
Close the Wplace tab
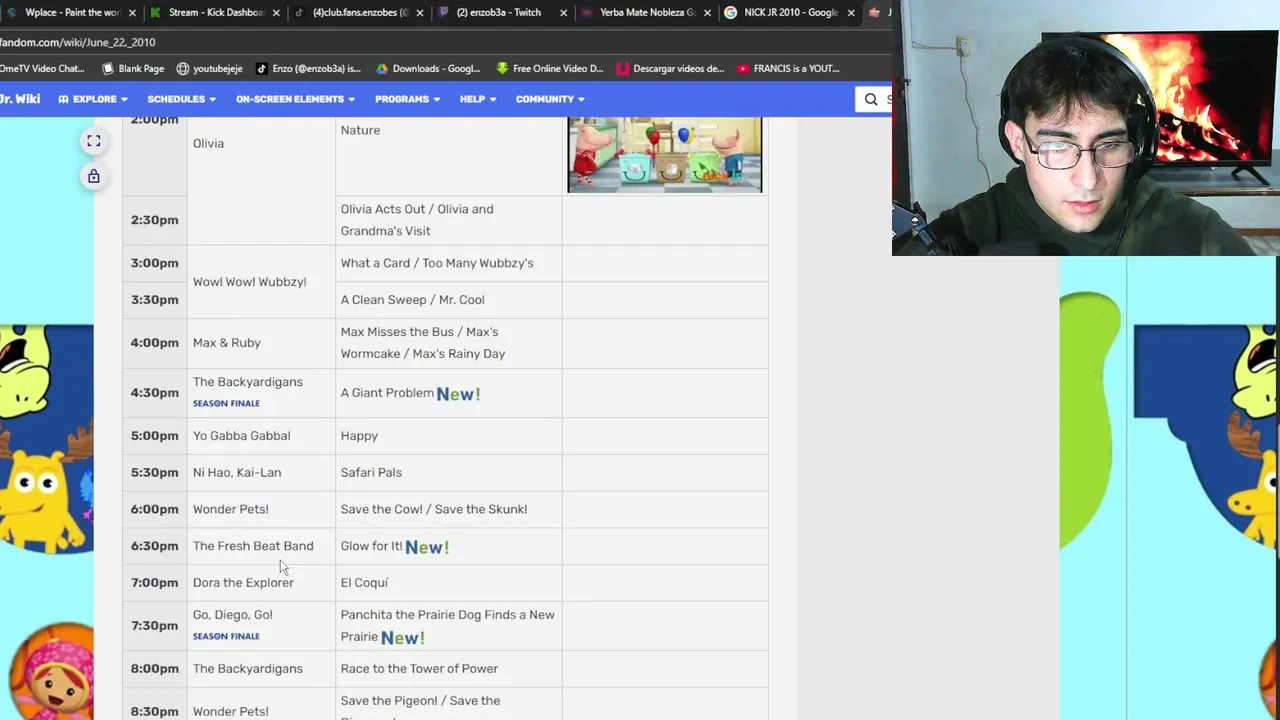132,13
